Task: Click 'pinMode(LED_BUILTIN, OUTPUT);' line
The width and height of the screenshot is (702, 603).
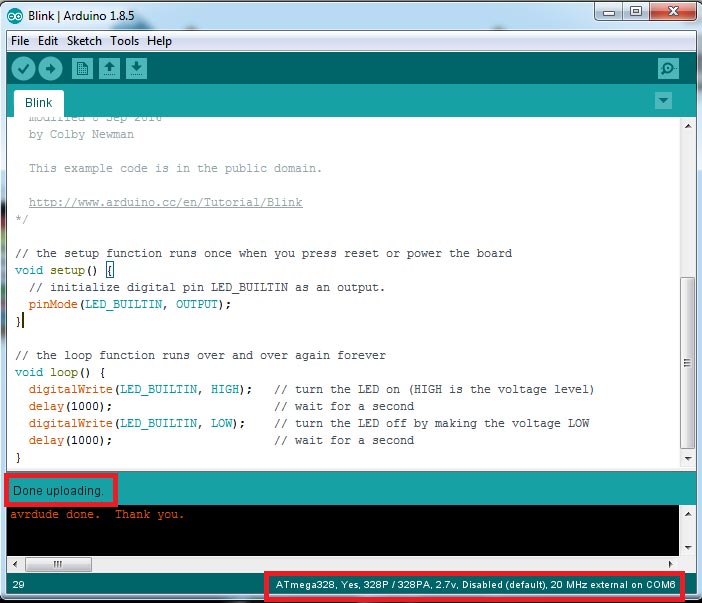Action: [130, 304]
